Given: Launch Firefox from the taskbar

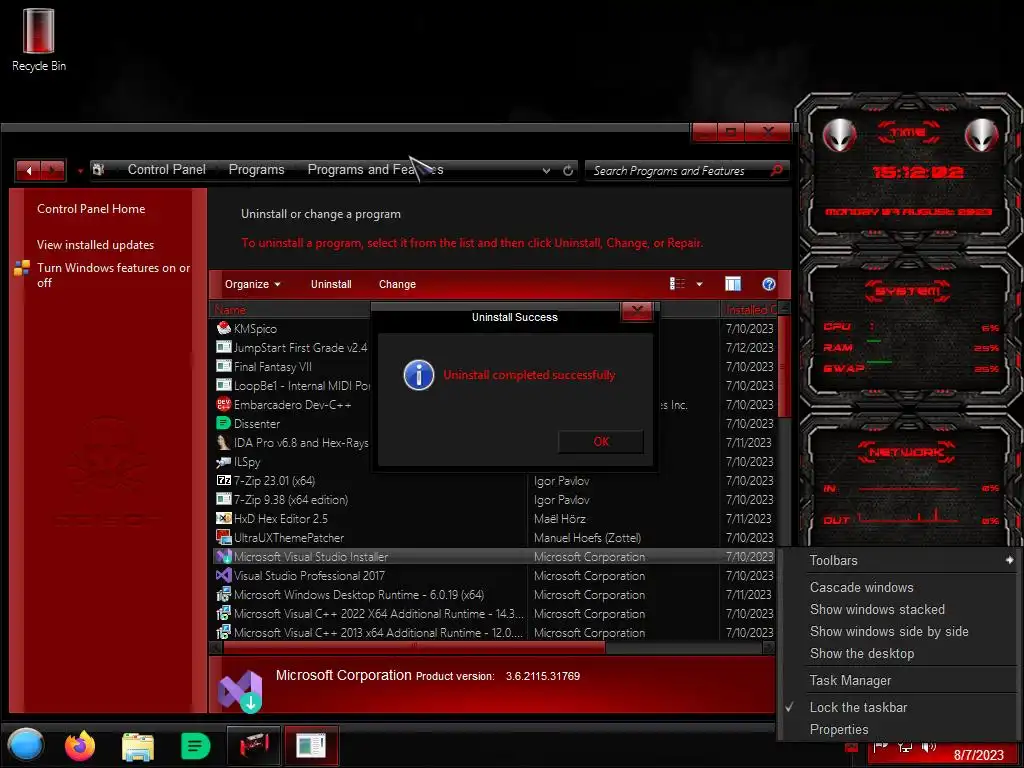Looking at the screenshot, I should [x=80, y=745].
